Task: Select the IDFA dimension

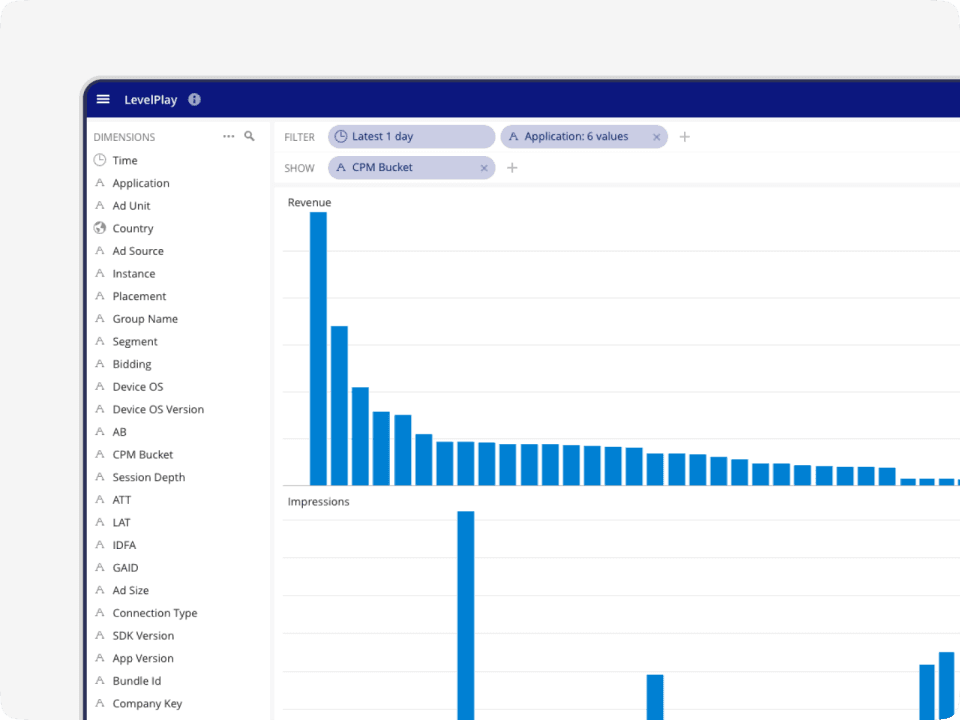Action: click(x=124, y=546)
